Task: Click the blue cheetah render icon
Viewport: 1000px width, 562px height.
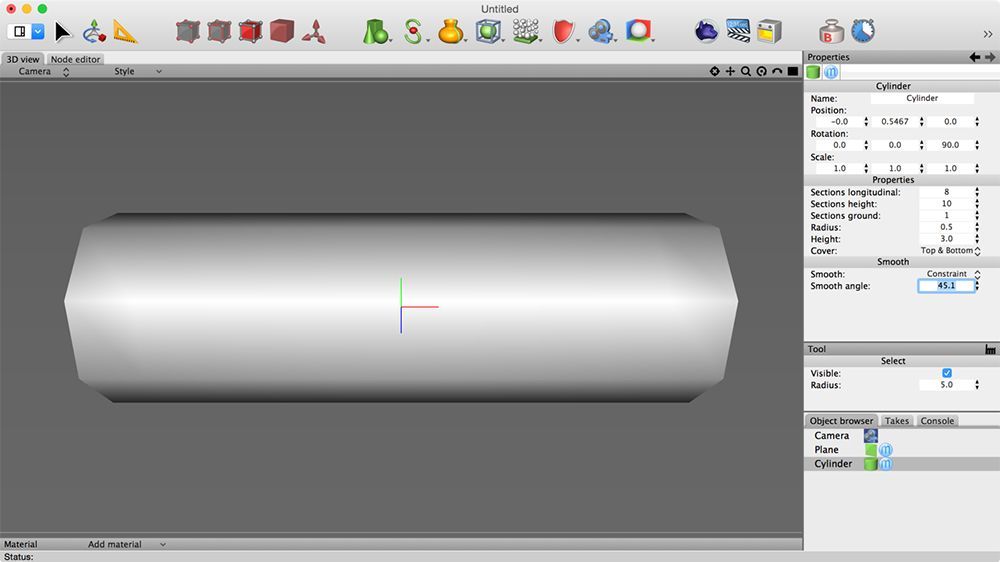Action: click(707, 31)
